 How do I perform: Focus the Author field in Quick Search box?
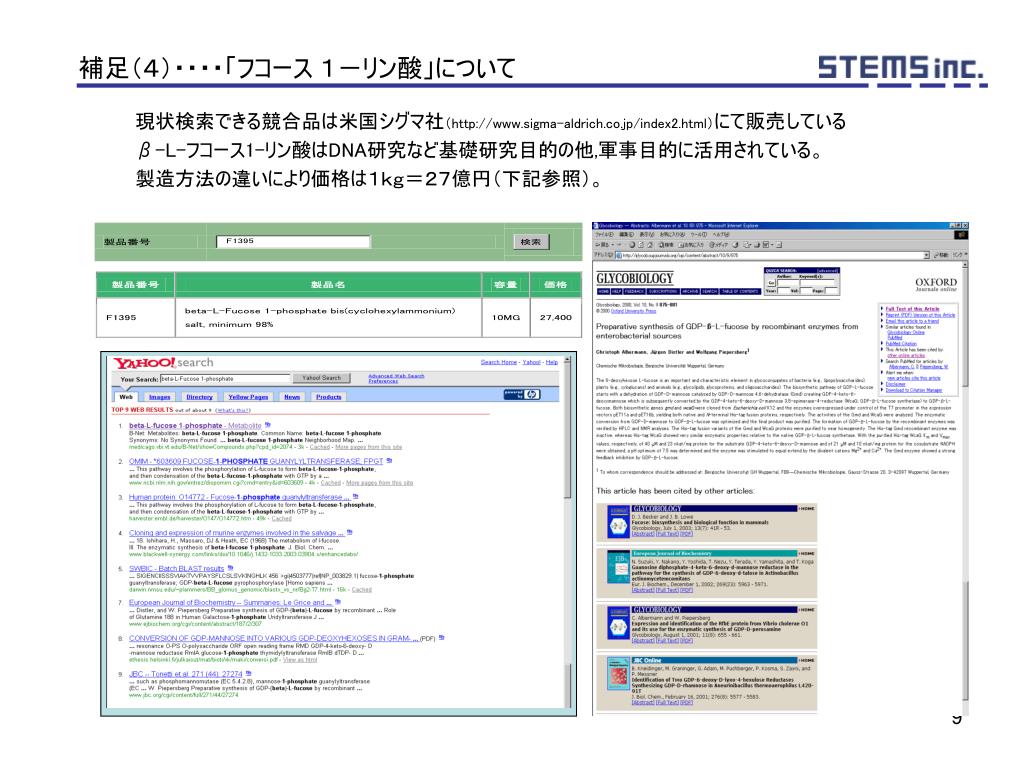coord(787,283)
